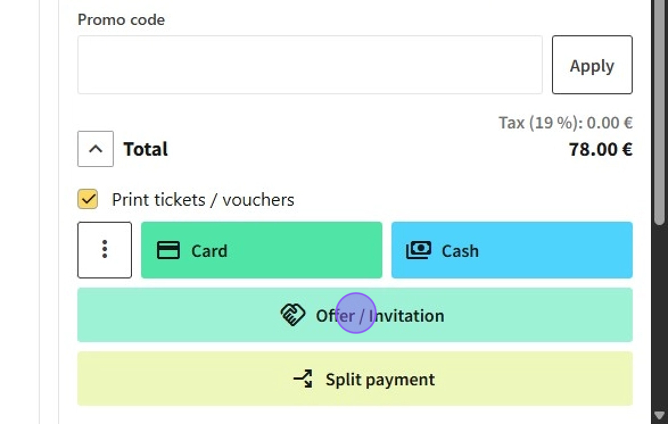Choose Cash as payment method
668x424 pixels.
click(x=511, y=250)
